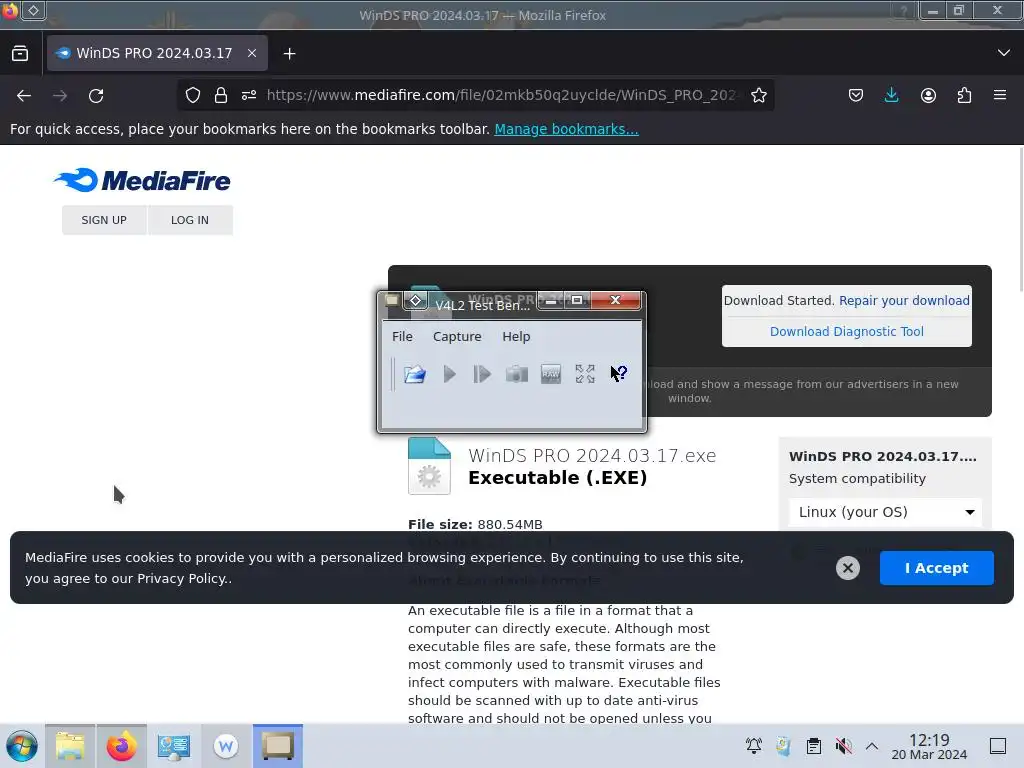Click the MediaFire logo
The width and height of the screenshot is (1024, 768).
[142, 180]
